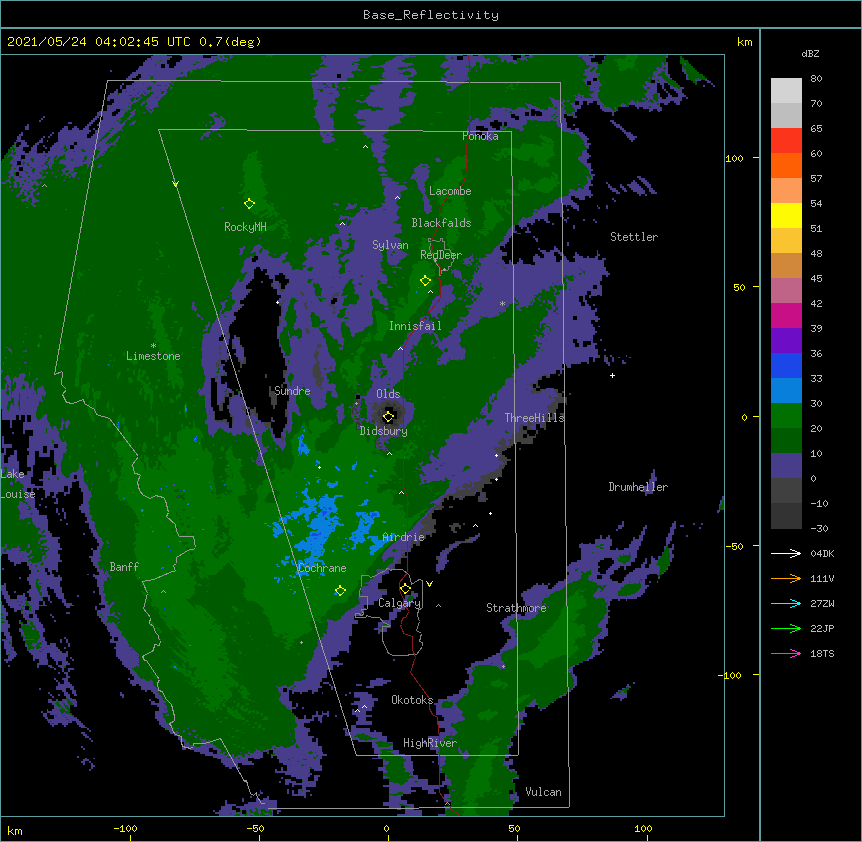Click the Banff label
This screenshot has height=842, width=862.
[x=124, y=567]
